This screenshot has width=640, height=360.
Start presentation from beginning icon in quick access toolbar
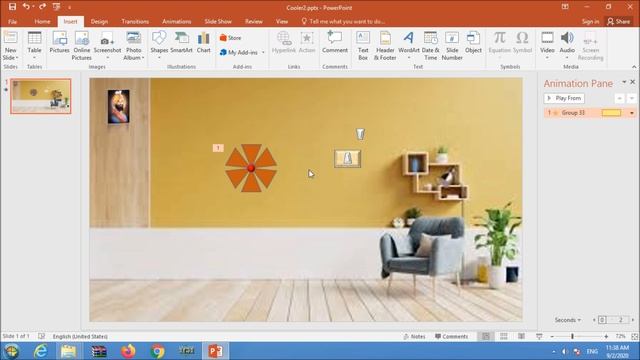tap(56, 7)
